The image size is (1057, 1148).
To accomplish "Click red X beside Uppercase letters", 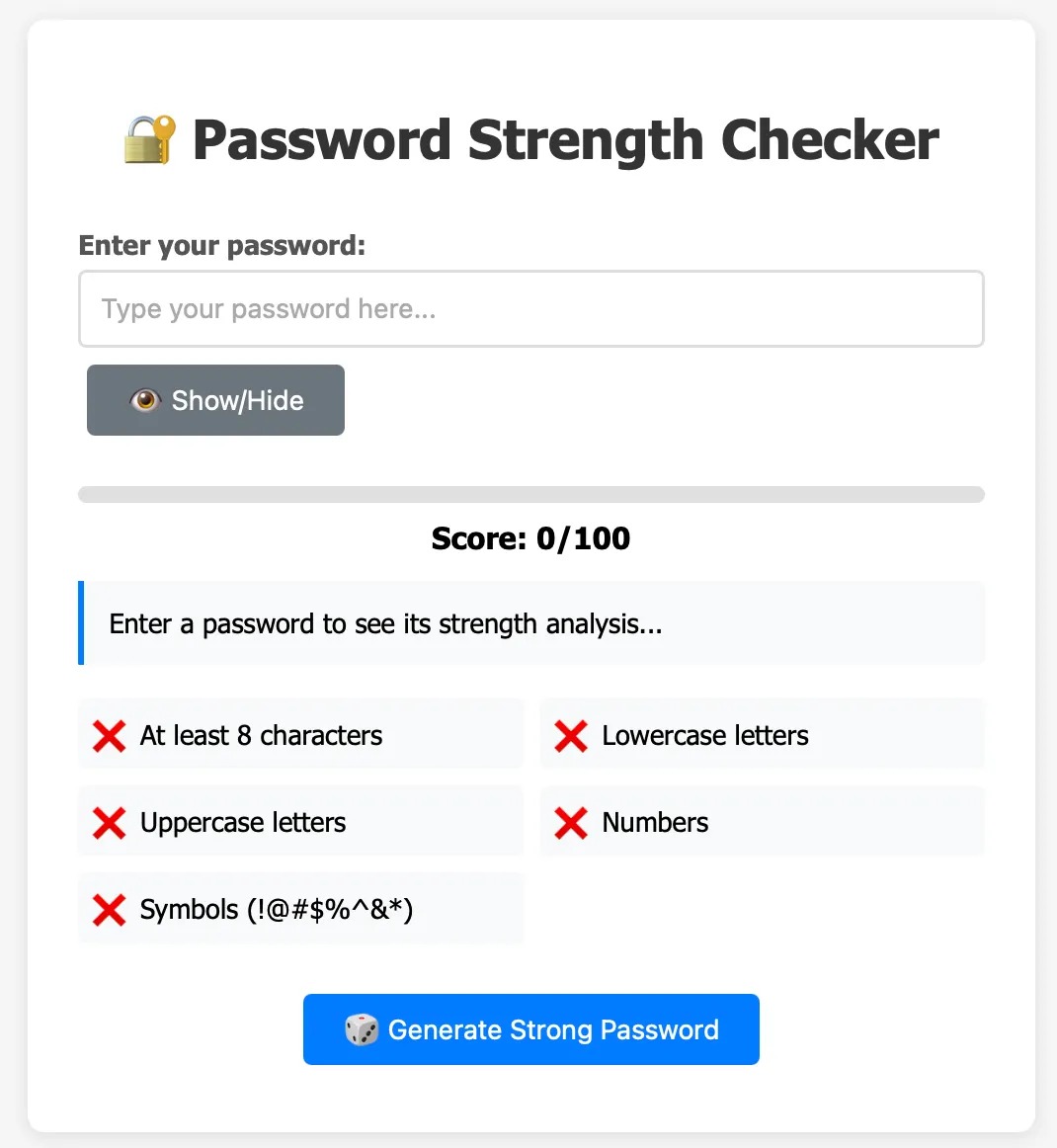I will tap(109, 823).
